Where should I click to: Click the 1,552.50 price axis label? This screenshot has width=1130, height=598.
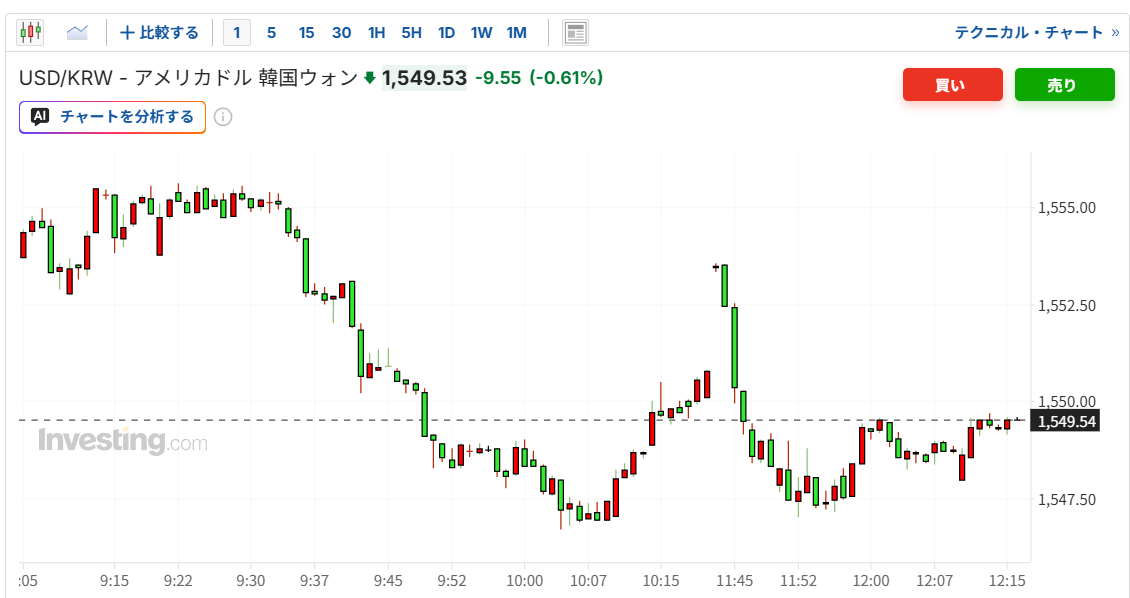point(1067,305)
